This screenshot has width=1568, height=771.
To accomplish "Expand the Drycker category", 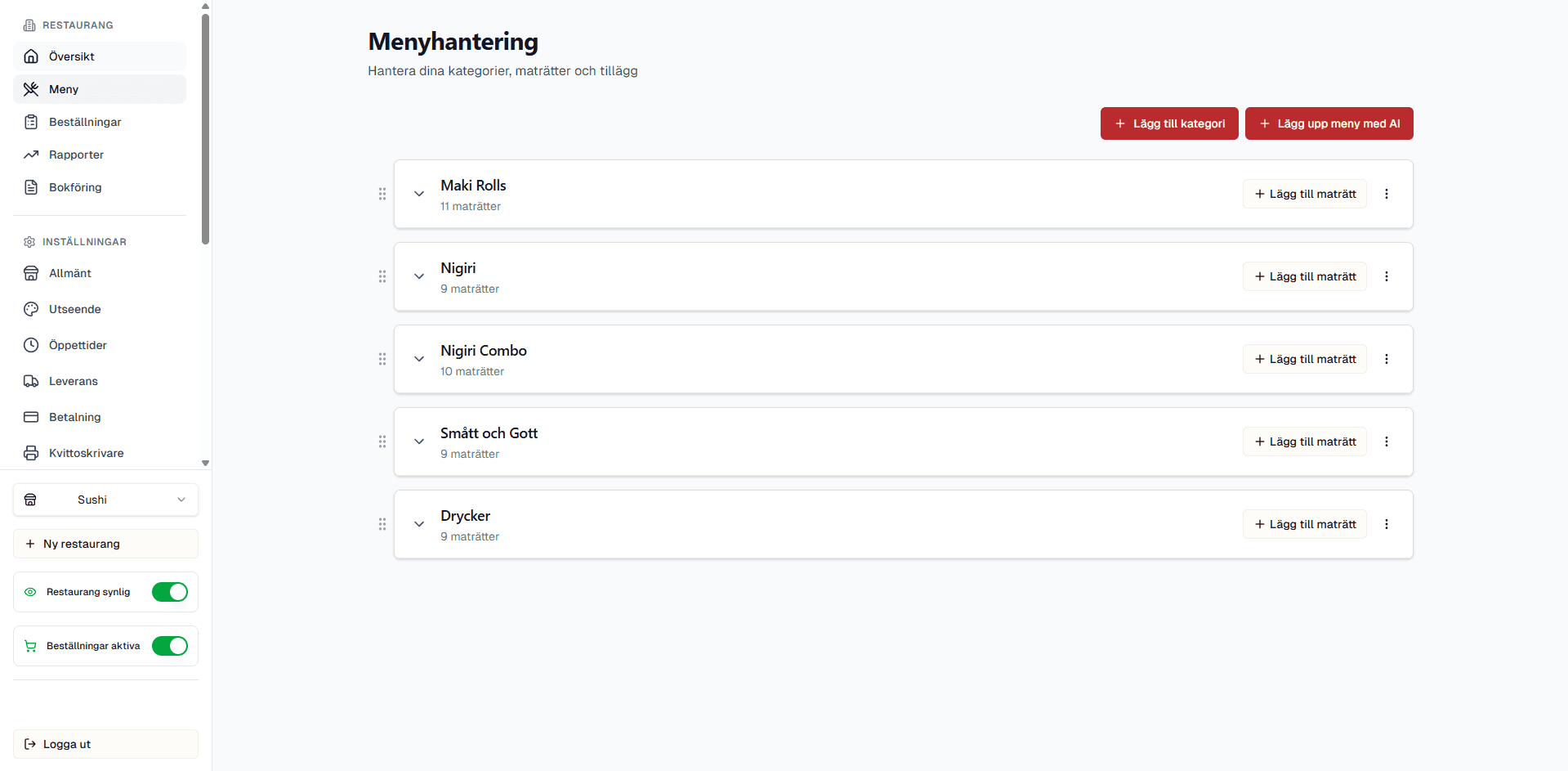I will [419, 524].
